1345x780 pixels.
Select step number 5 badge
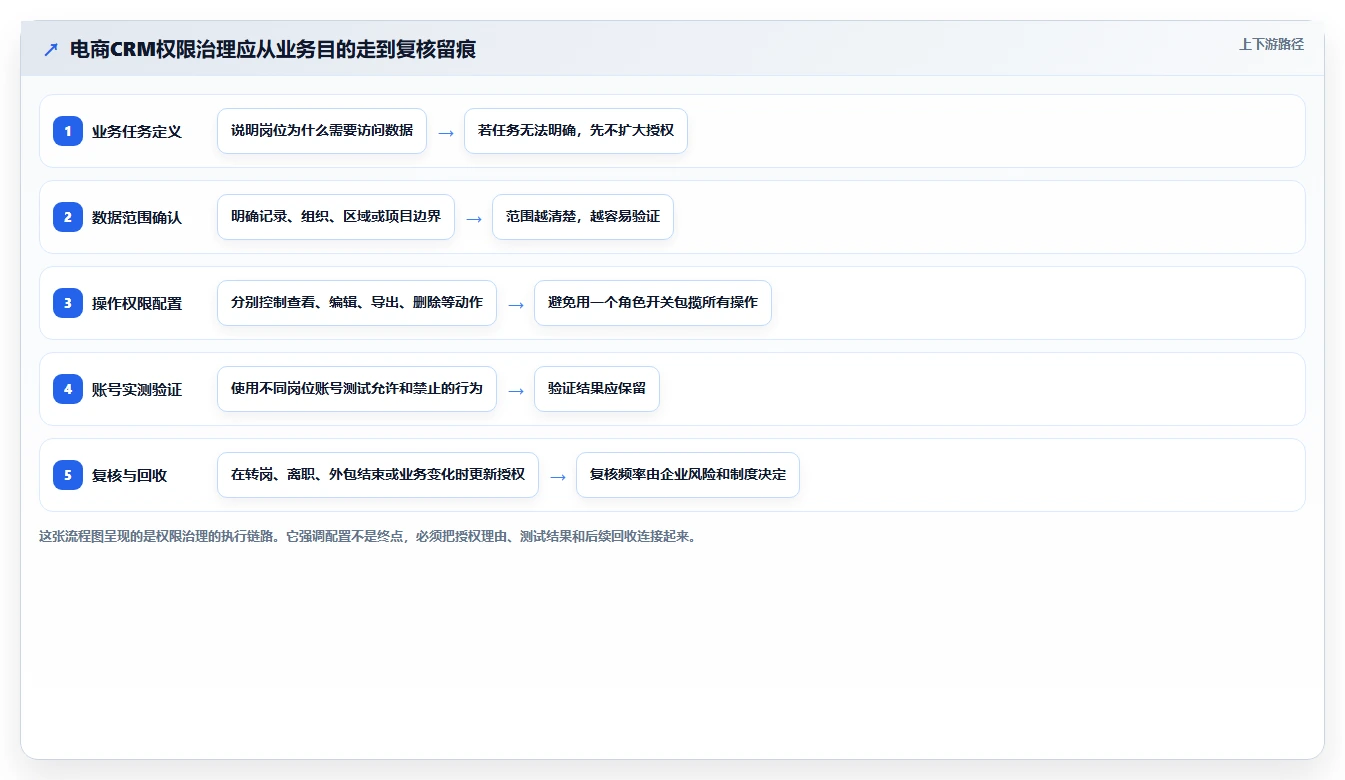68,474
